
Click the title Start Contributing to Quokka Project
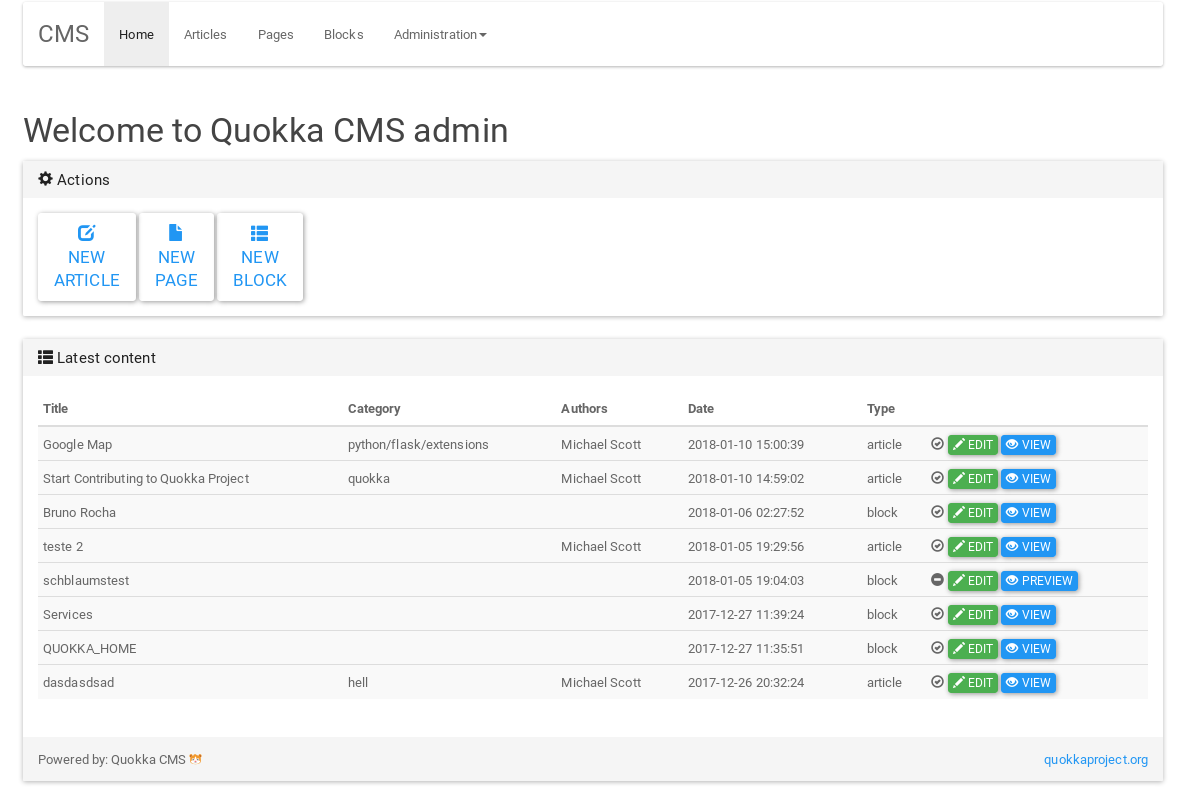[146, 478]
